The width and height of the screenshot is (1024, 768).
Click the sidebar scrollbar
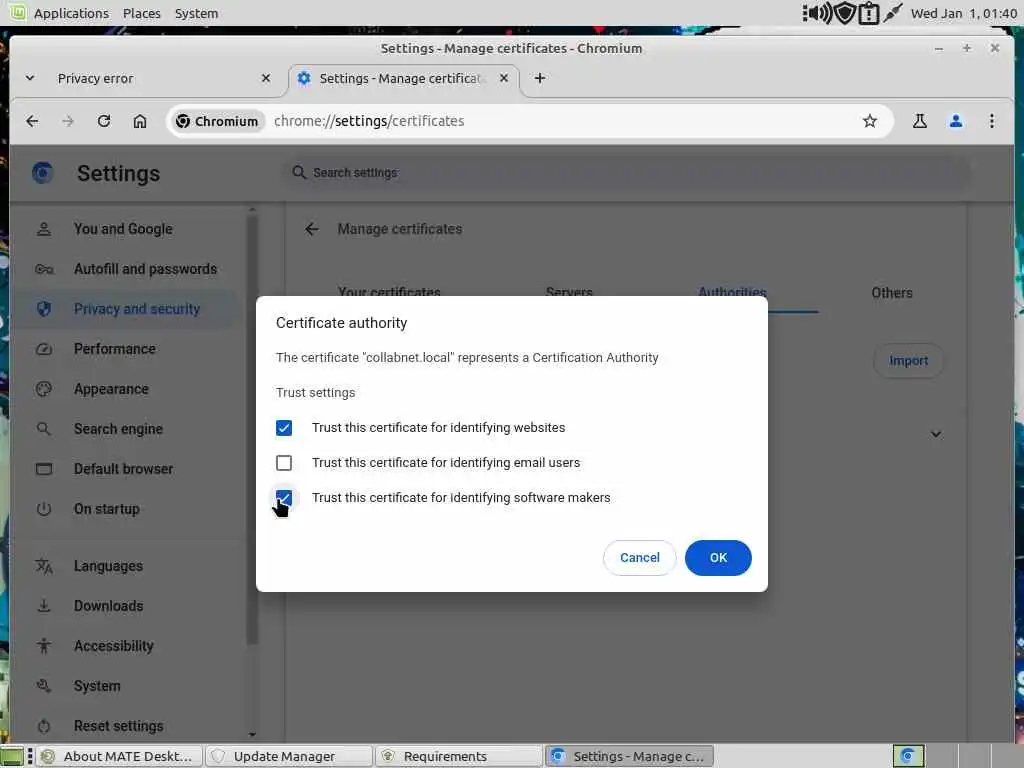coord(252,428)
